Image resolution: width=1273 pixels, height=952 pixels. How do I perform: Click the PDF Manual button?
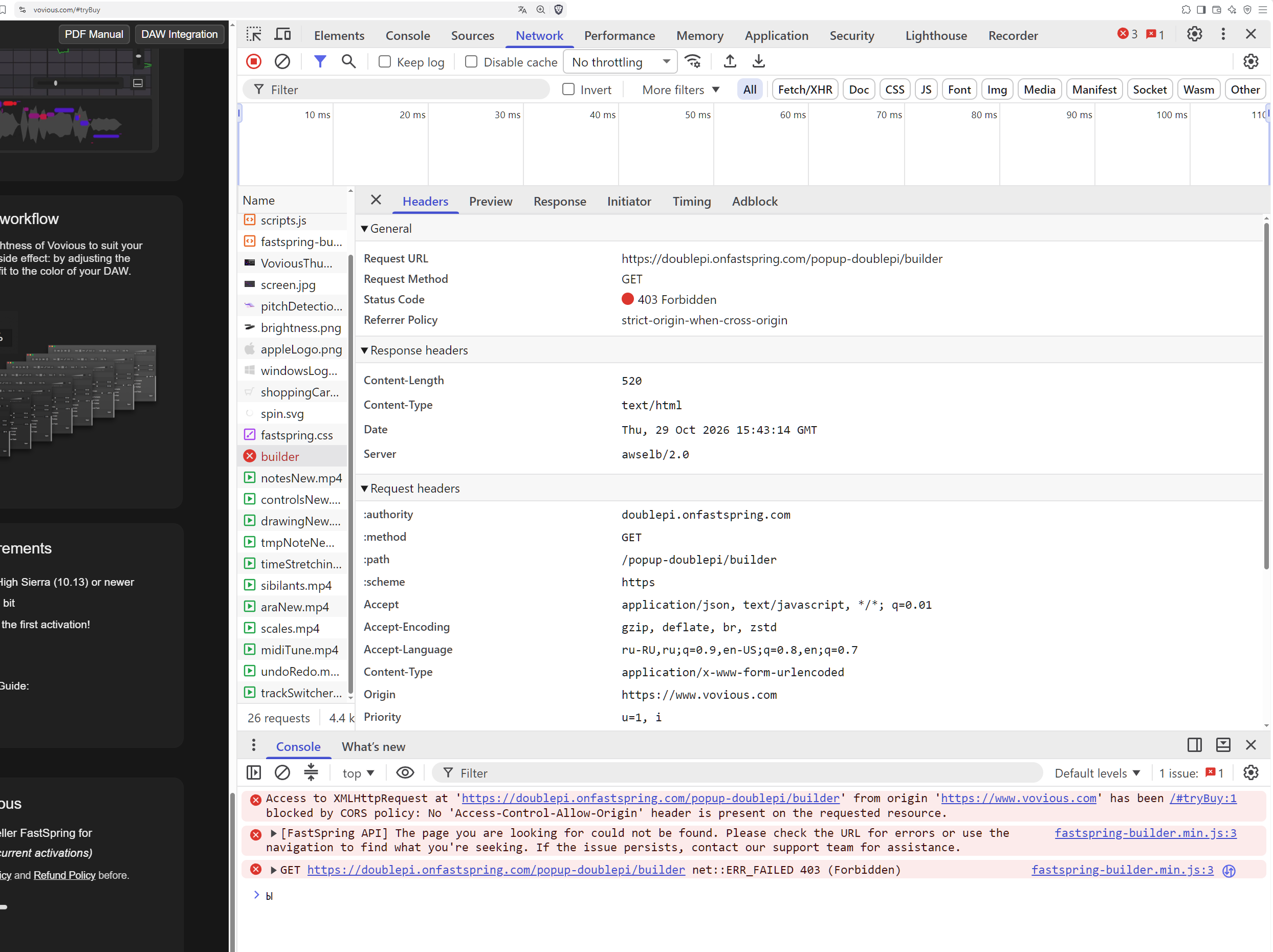[94, 34]
